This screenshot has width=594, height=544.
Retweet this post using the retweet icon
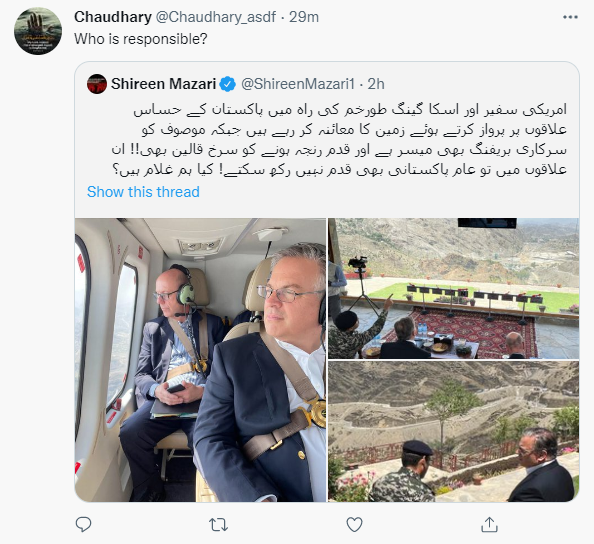219,525
